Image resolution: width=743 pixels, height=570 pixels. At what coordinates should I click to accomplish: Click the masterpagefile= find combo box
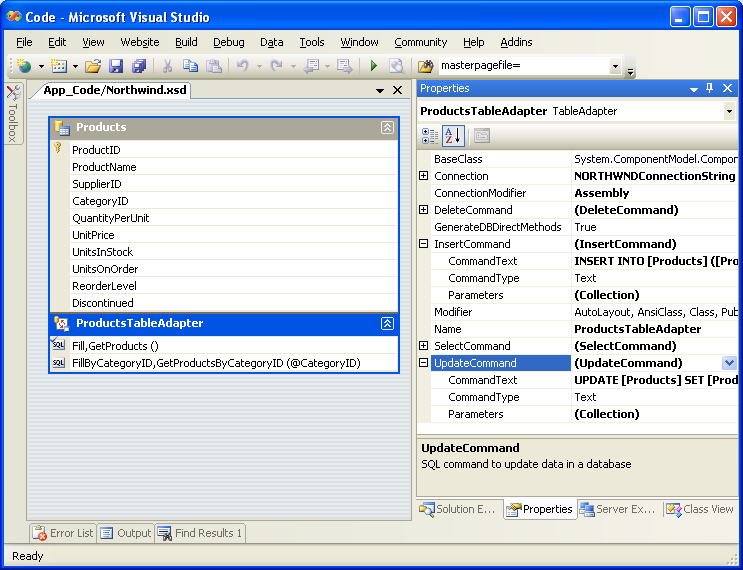point(522,66)
